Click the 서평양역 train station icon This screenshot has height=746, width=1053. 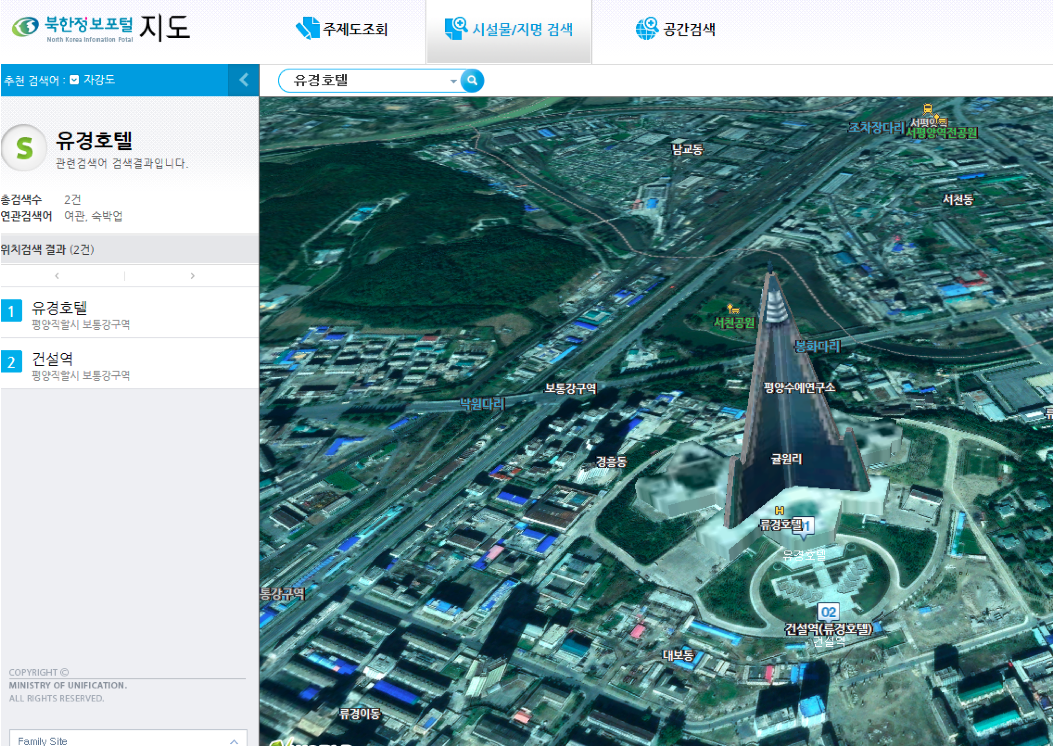(928, 108)
